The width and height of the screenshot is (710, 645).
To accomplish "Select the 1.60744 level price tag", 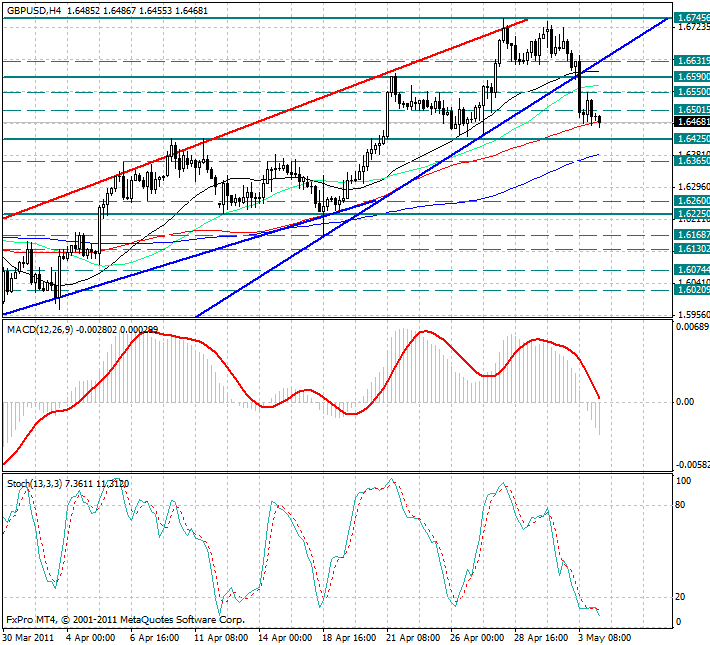I will click(692, 270).
